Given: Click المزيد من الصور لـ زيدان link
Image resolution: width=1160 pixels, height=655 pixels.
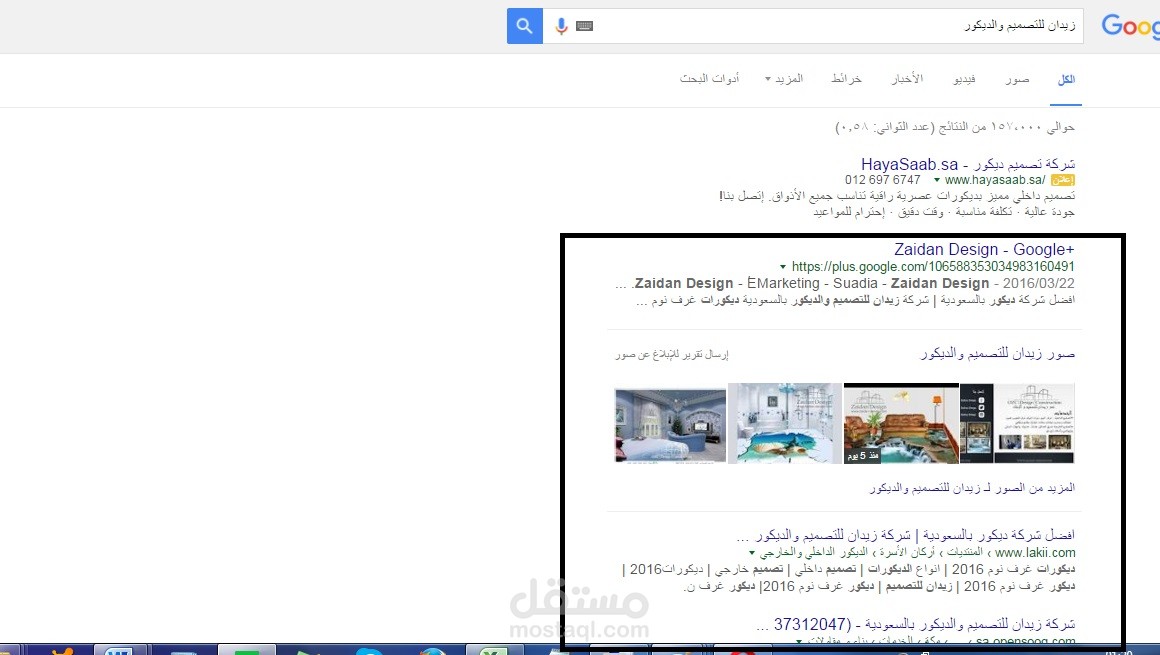Looking at the screenshot, I should [972, 488].
